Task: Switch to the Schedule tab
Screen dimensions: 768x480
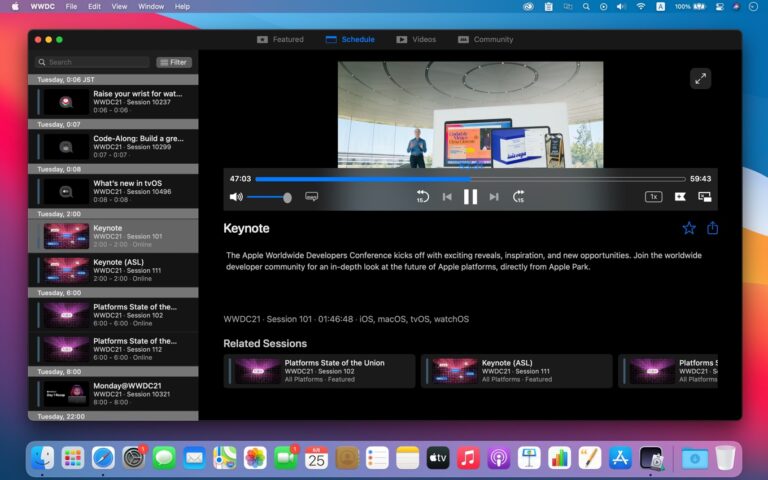Action: click(350, 39)
